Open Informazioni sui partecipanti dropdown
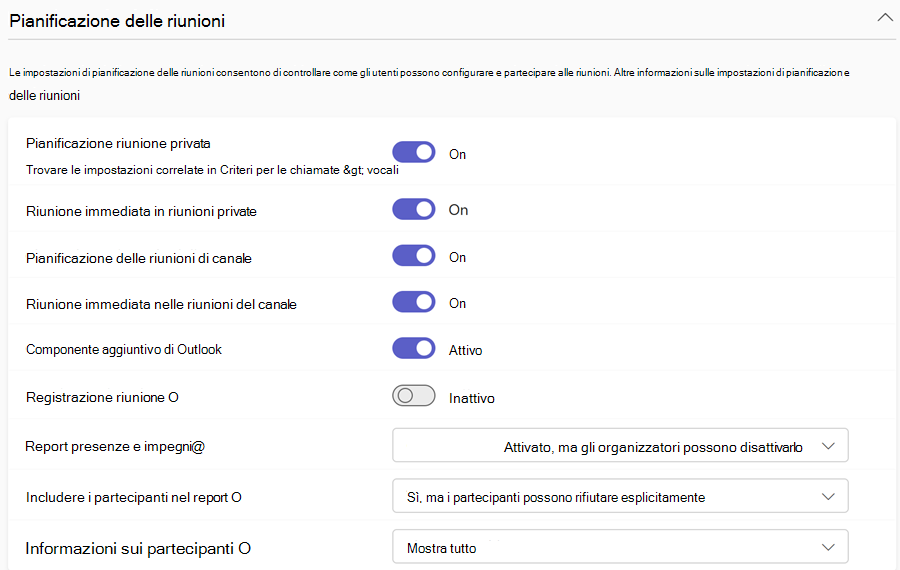This screenshot has width=900, height=570. coord(620,546)
